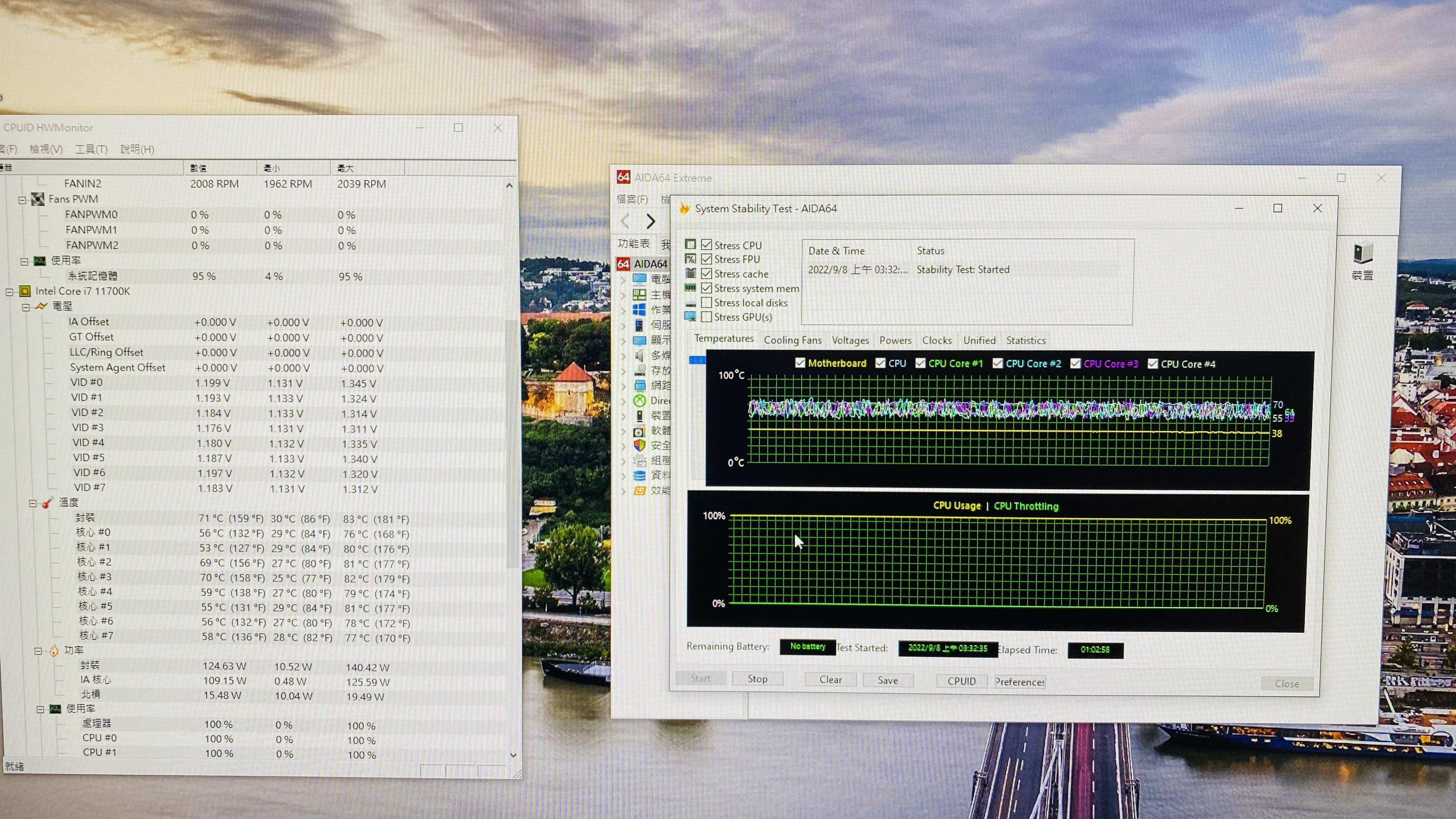Toggle CPU Core #2 graph checkbox
Image resolution: width=1456 pixels, height=819 pixels.
pyautogui.click(x=998, y=363)
